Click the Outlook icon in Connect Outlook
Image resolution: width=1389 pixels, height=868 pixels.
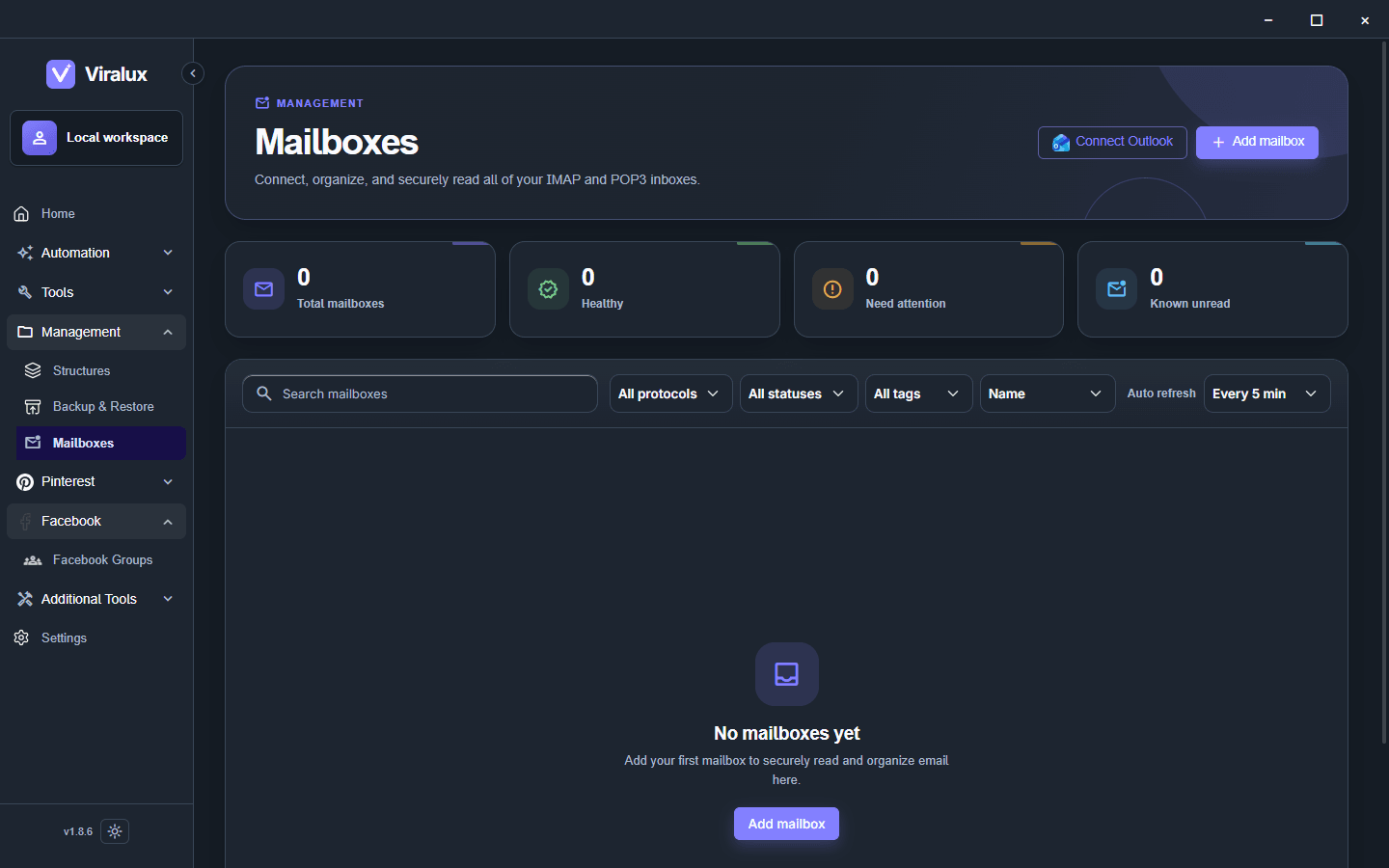tap(1061, 143)
